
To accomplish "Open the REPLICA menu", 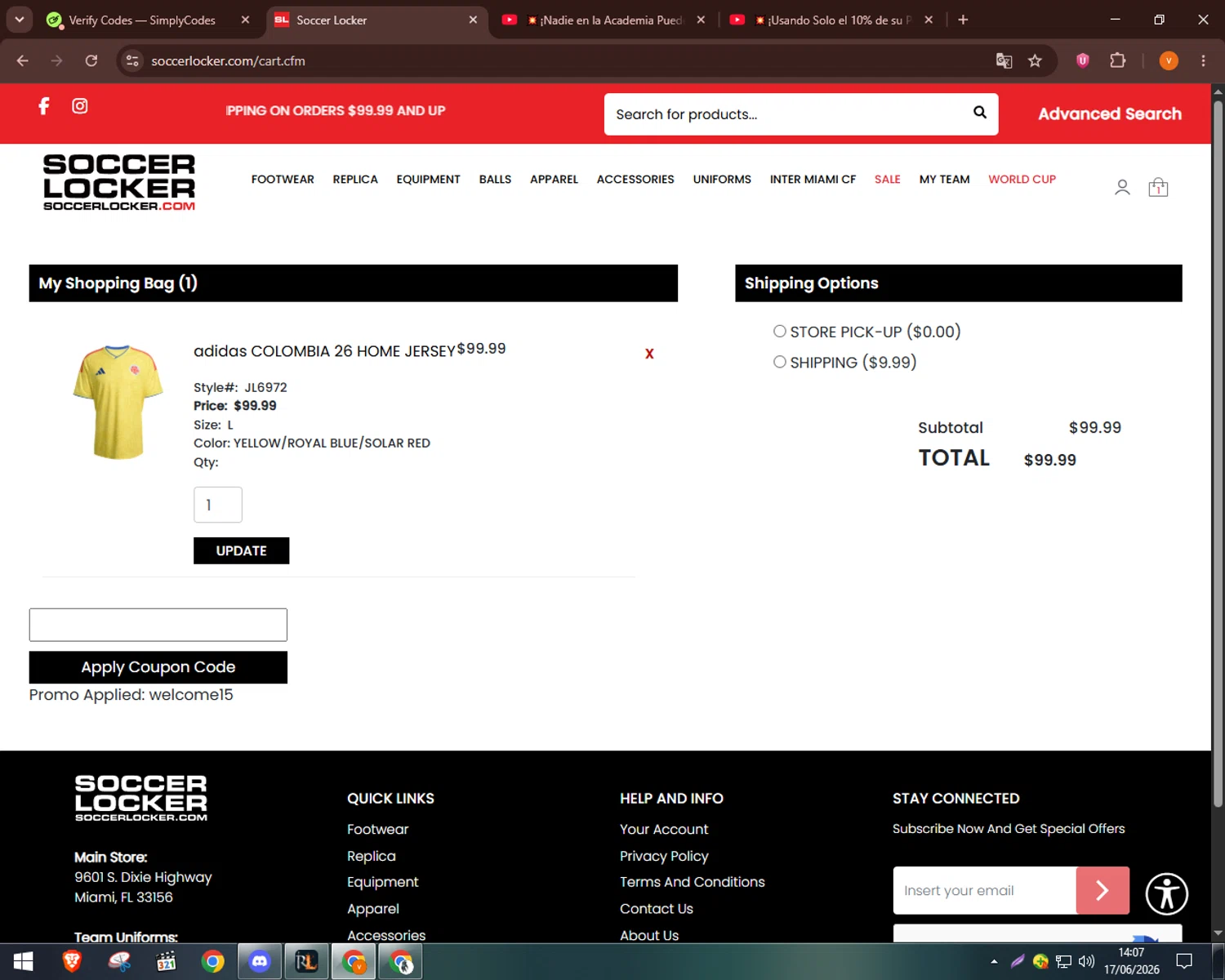I will pos(355,179).
